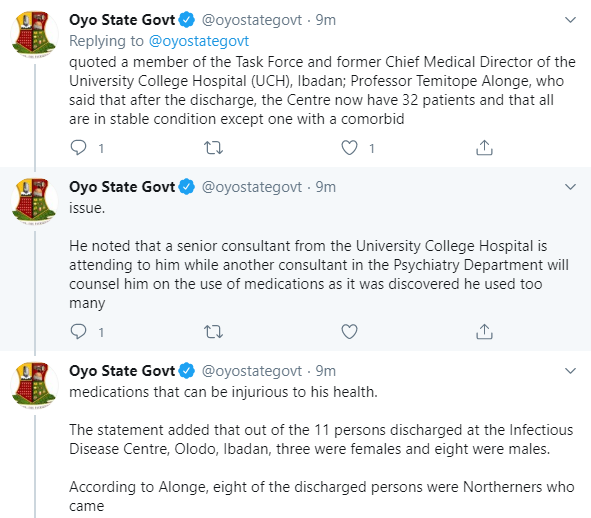Open Oyo State Govt avatar on third tweet
Screen dimensions: 591x518
coord(34,385)
